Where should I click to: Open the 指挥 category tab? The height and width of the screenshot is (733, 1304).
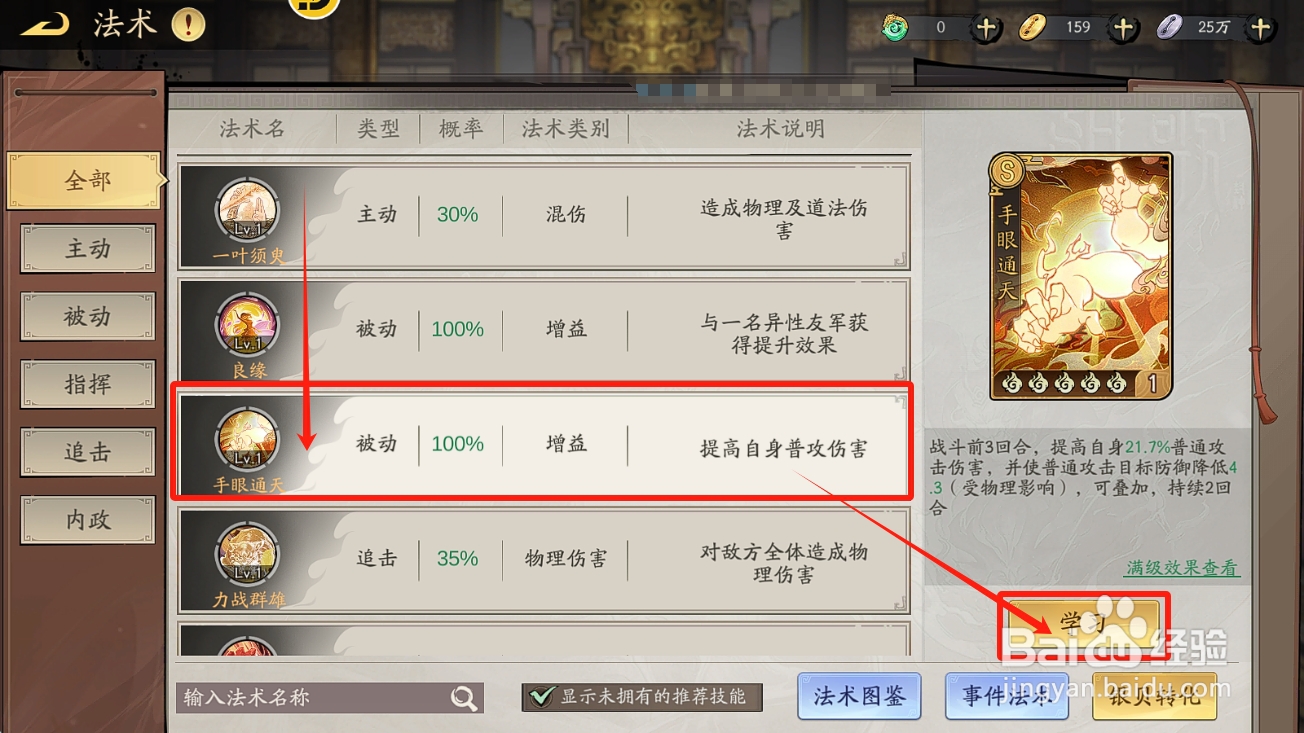click(x=88, y=385)
